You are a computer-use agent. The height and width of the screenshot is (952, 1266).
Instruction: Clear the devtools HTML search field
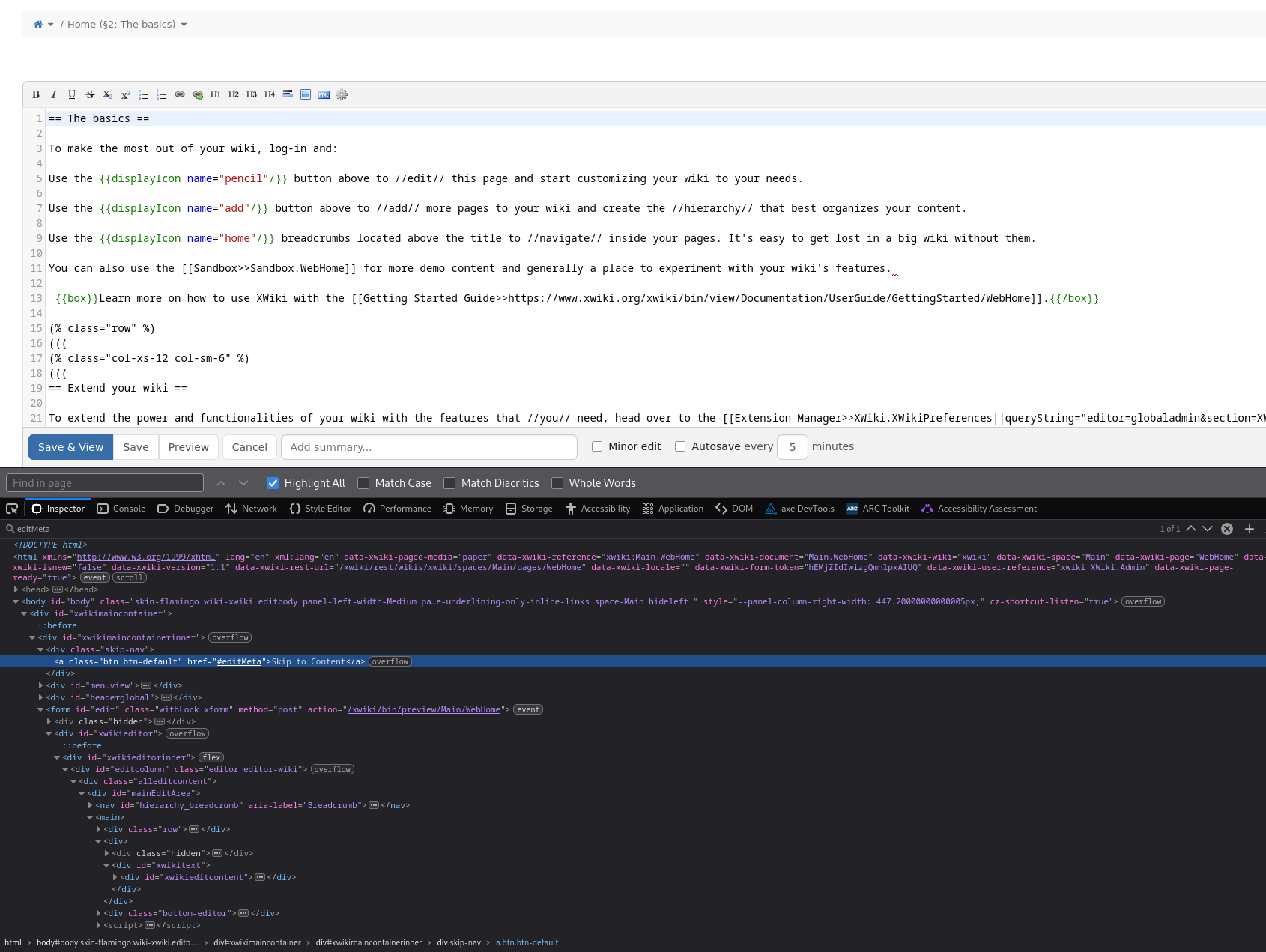1227,529
